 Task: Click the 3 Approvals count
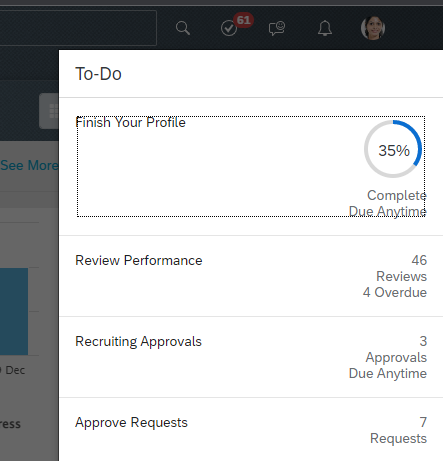click(396, 349)
